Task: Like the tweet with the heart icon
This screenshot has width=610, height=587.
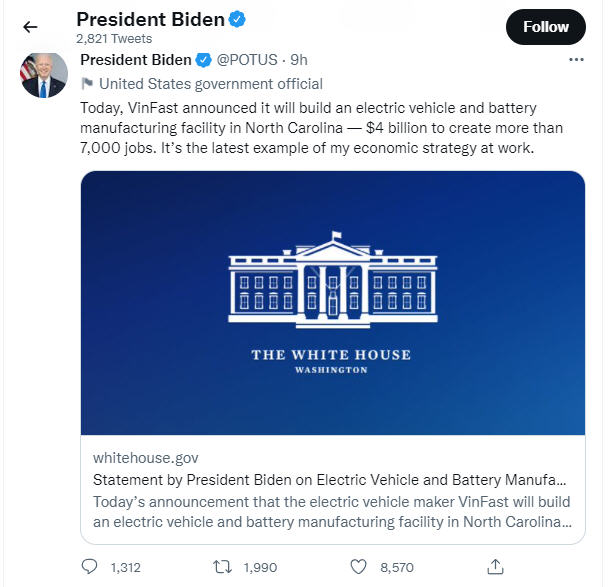Action: pos(360,567)
